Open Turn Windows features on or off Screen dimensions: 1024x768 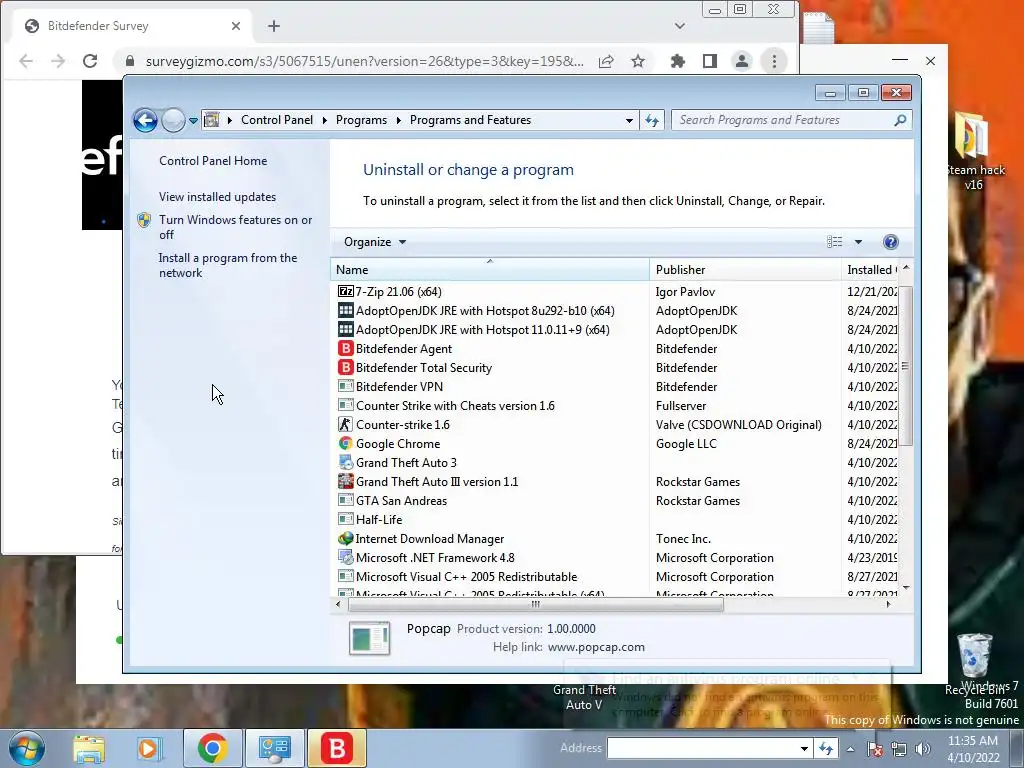(235, 227)
